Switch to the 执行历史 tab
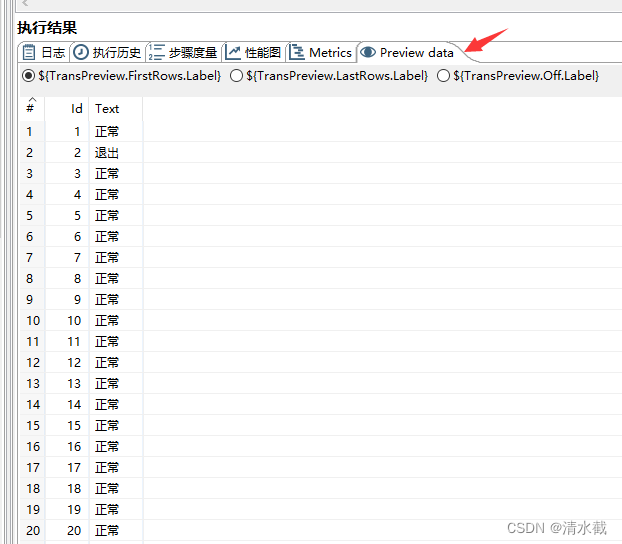This screenshot has height=544, width=622. 108,52
